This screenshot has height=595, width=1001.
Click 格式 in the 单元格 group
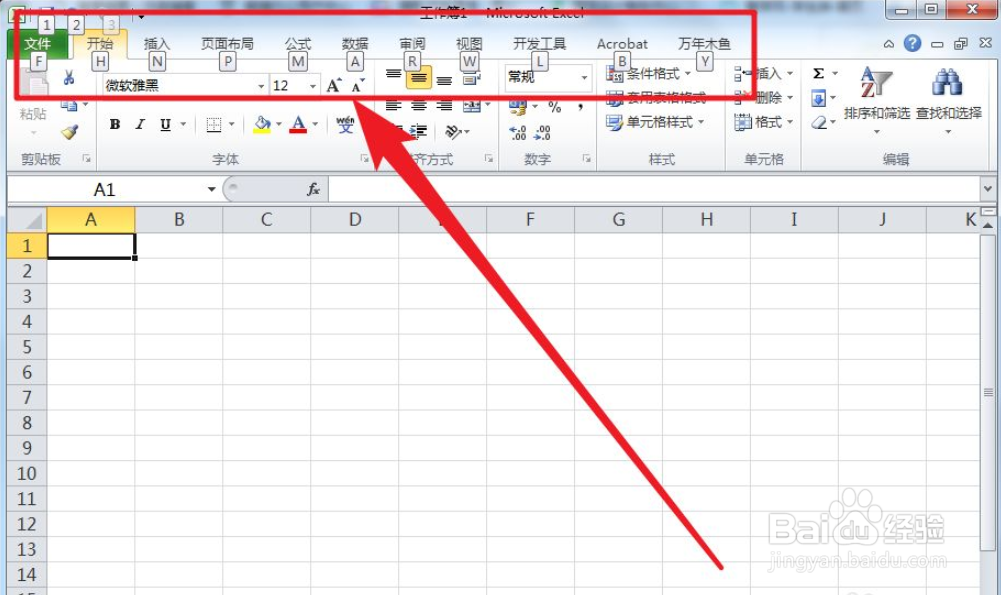[x=764, y=121]
